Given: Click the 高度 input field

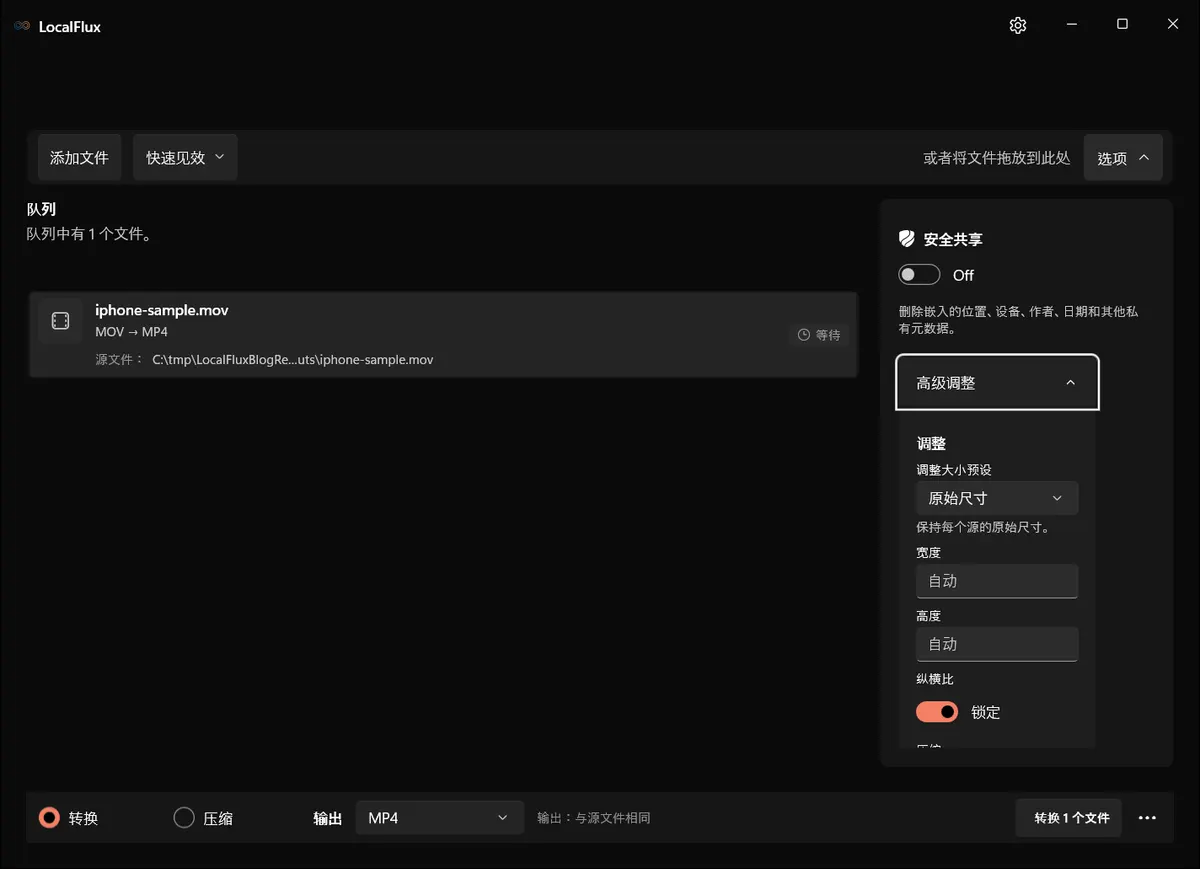Looking at the screenshot, I should 997,644.
